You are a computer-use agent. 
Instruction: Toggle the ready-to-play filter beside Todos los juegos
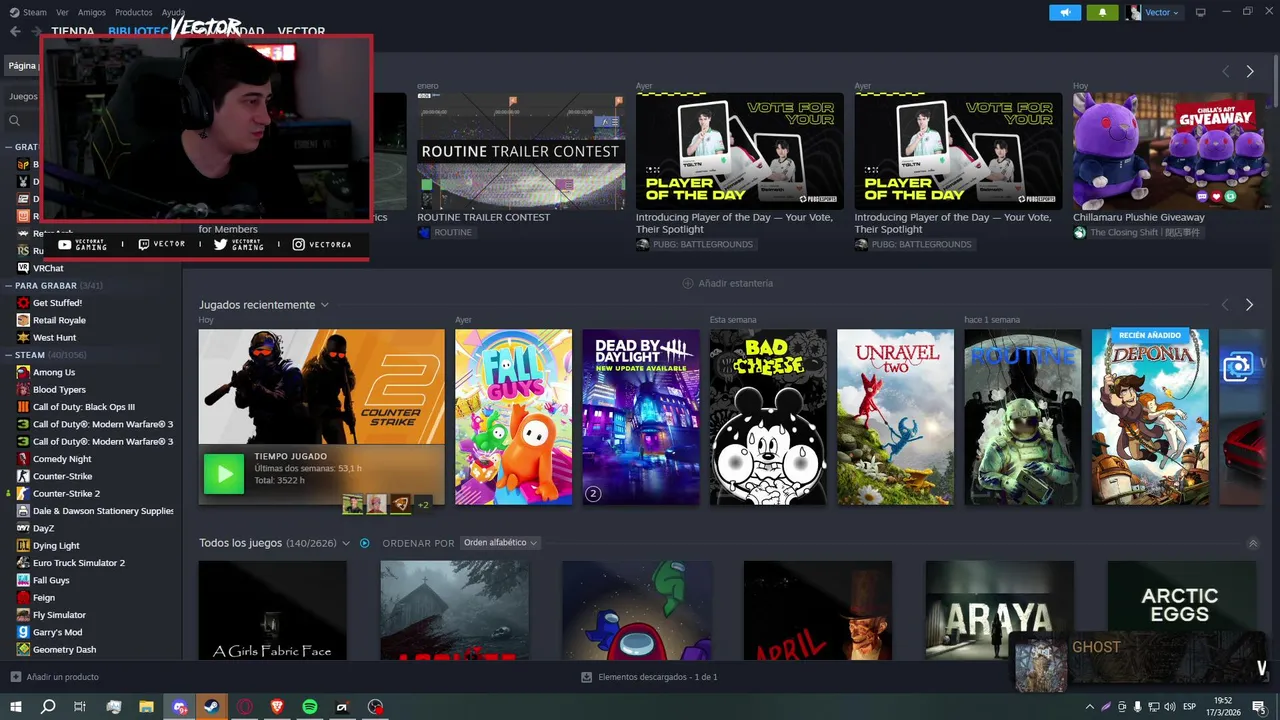pos(365,543)
